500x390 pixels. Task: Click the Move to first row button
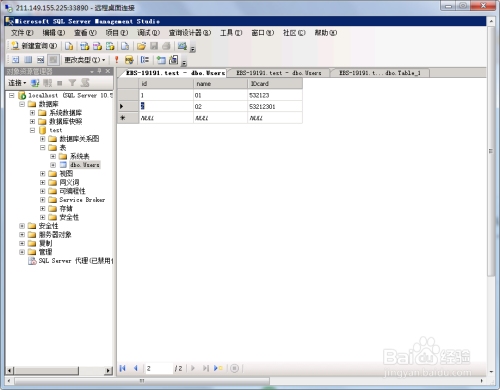[123, 368]
